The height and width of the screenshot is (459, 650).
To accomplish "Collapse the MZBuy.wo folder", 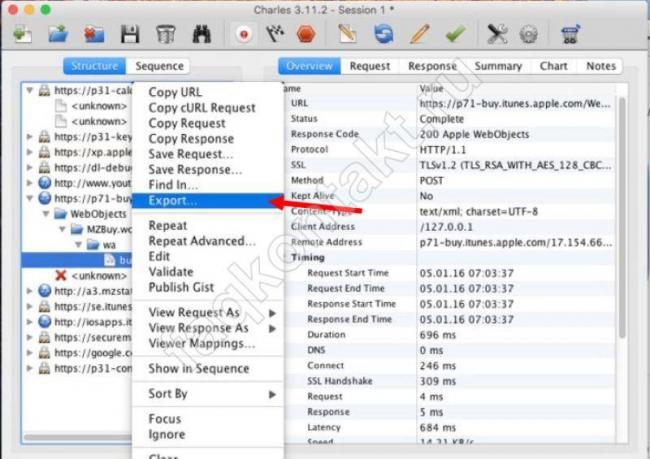I will tap(62, 229).
